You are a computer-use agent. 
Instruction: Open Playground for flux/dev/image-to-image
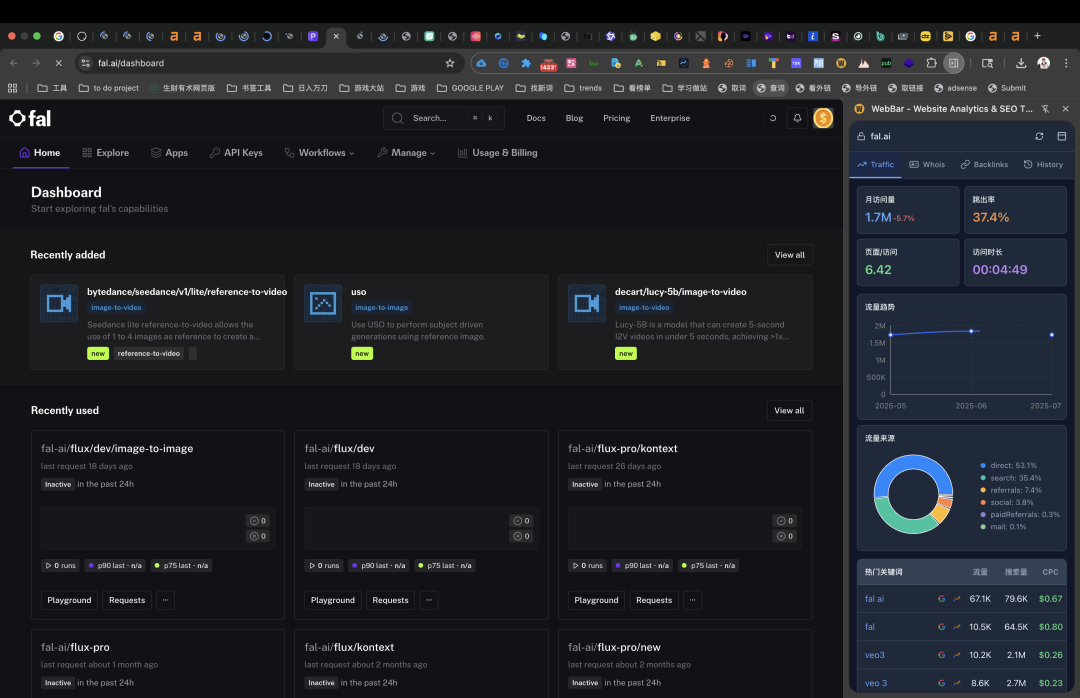tap(69, 600)
